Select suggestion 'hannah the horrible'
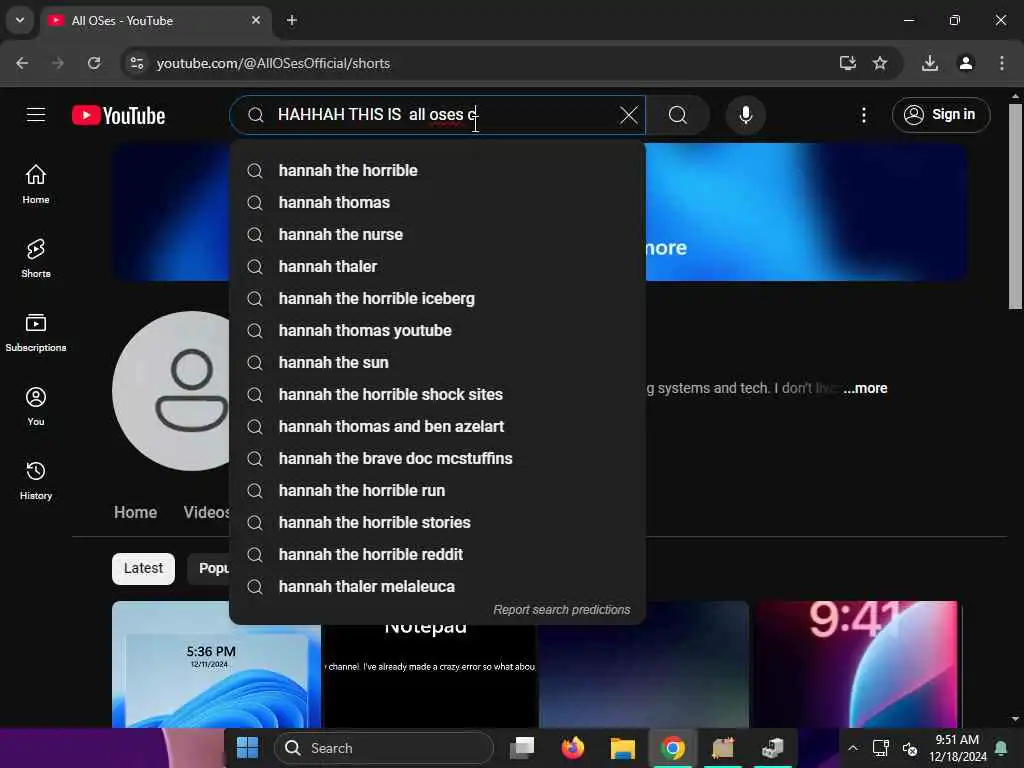This screenshot has height=768, width=1024. 438,170
